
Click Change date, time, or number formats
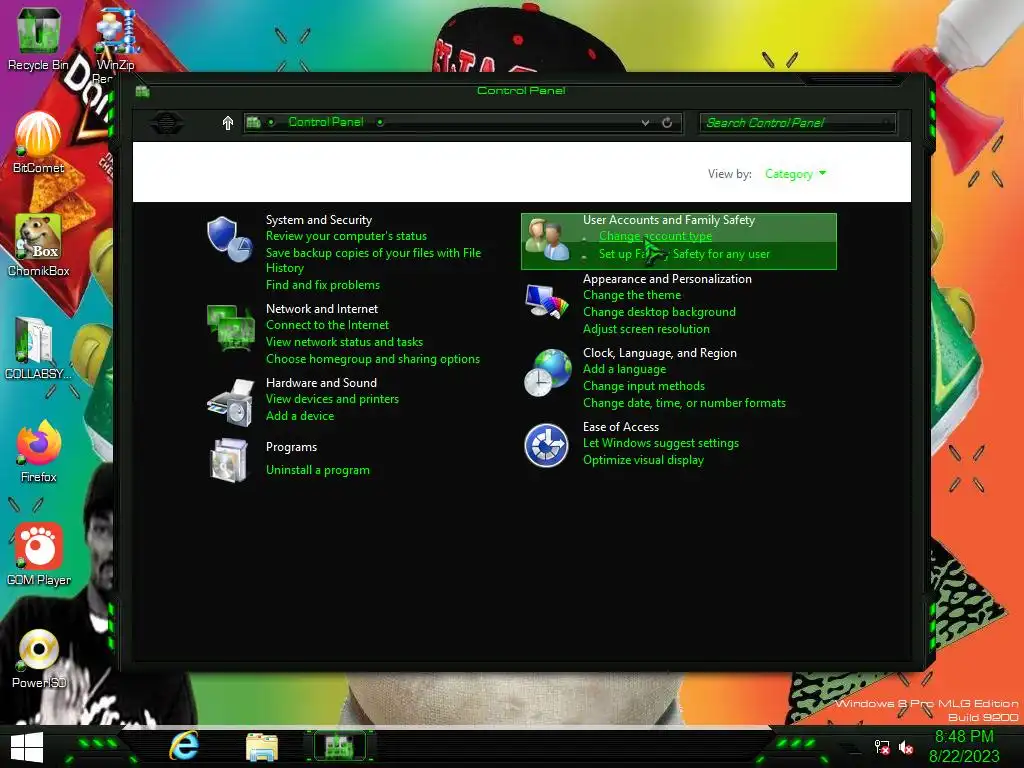coord(684,403)
